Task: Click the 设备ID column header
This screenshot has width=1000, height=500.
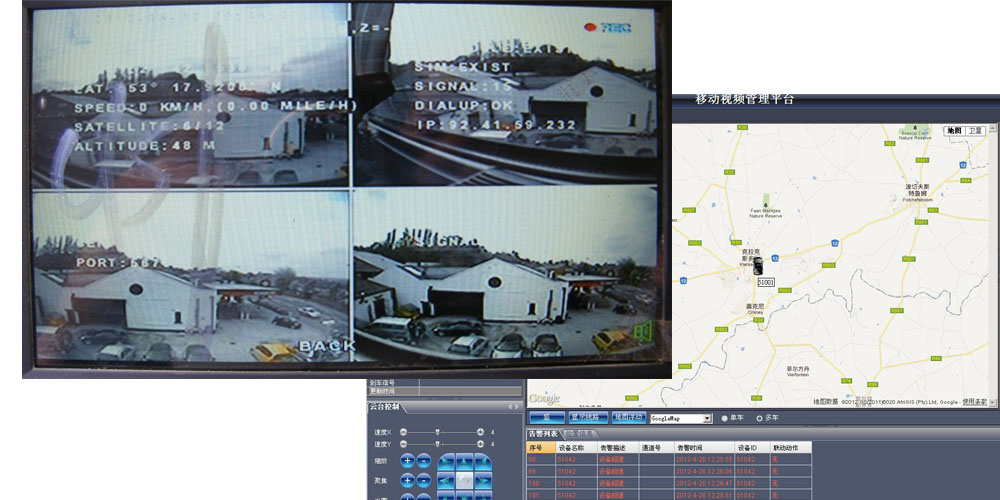Action: click(x=753, y=448)
